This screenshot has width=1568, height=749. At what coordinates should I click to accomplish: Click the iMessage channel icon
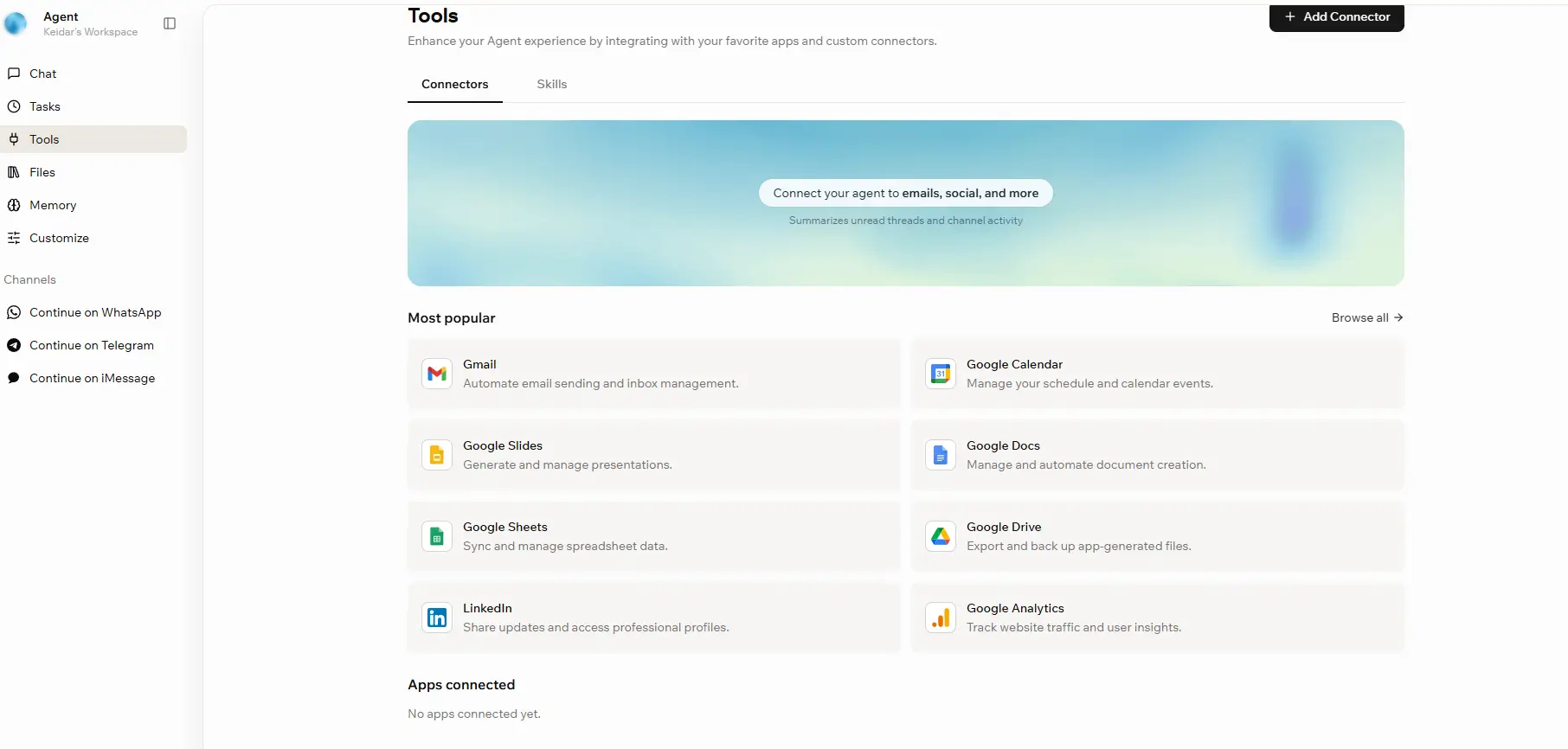click(14, 378)
